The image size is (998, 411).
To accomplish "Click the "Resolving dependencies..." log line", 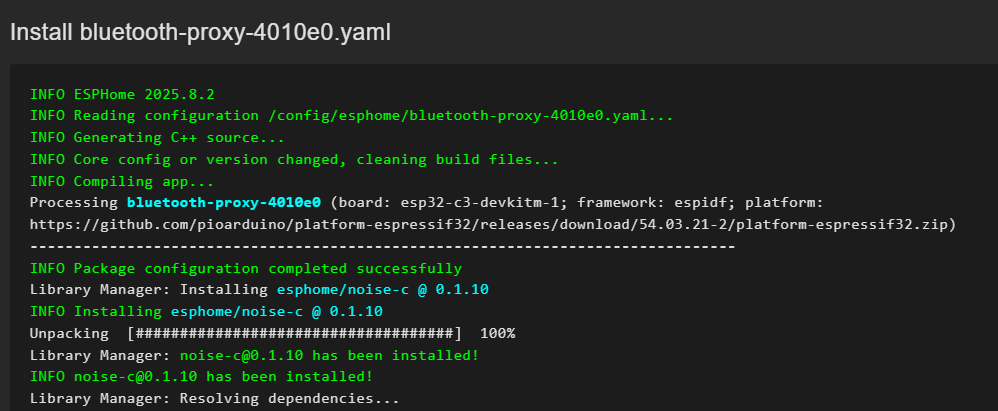I will tap(214, 399).
